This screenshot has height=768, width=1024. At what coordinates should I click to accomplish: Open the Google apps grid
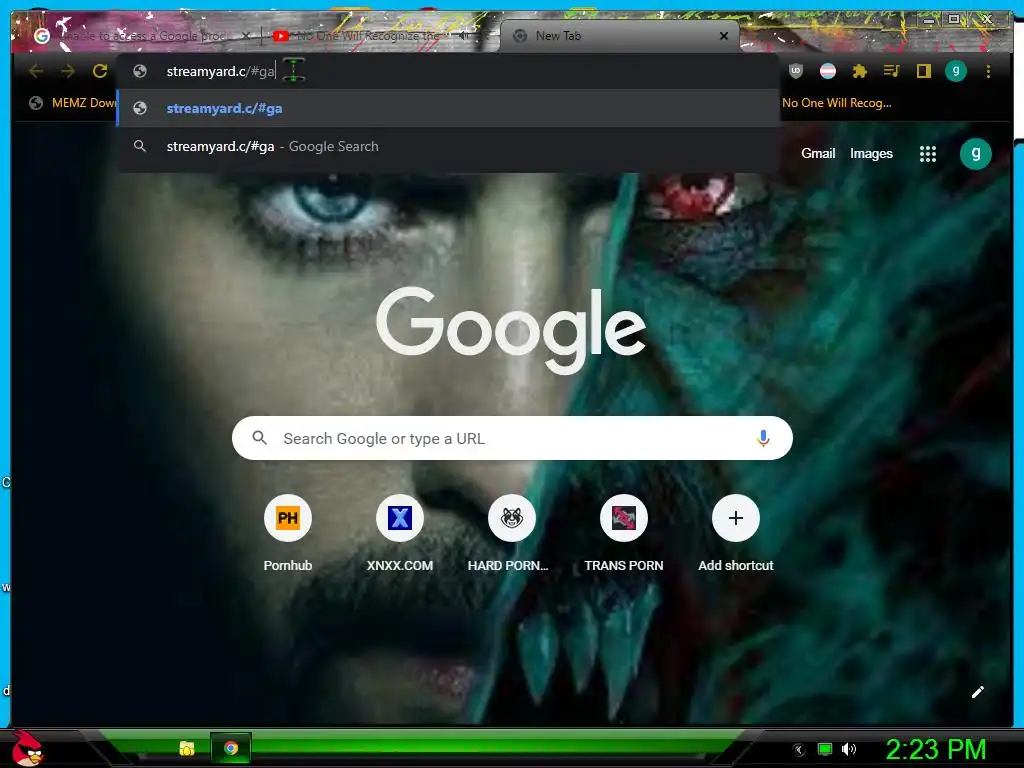pos(928,154)
